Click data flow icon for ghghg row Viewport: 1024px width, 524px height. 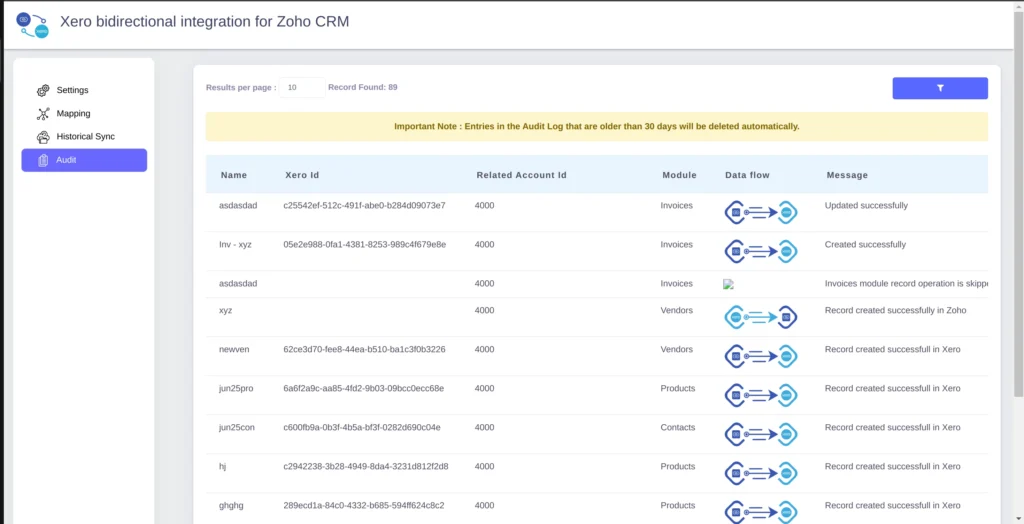[761, 512]
